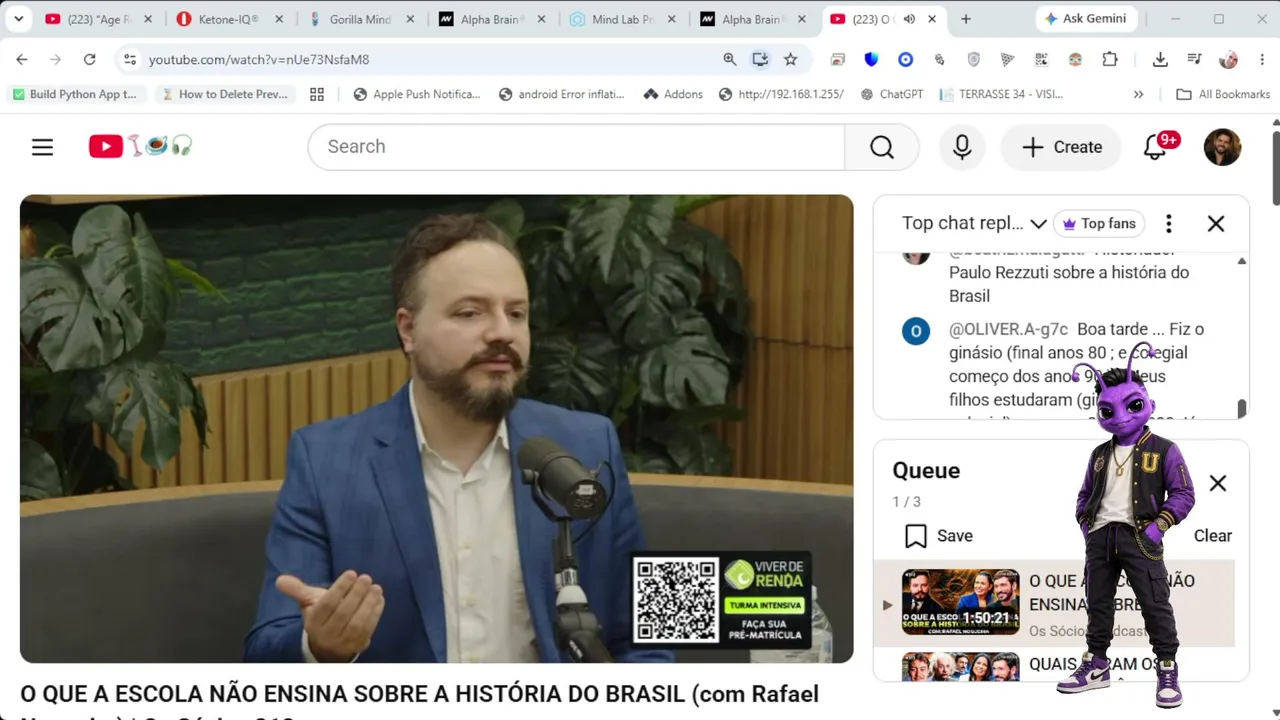Toggle the Top fans chip
1280x720 pixels.
click(x=1099, y=224)
